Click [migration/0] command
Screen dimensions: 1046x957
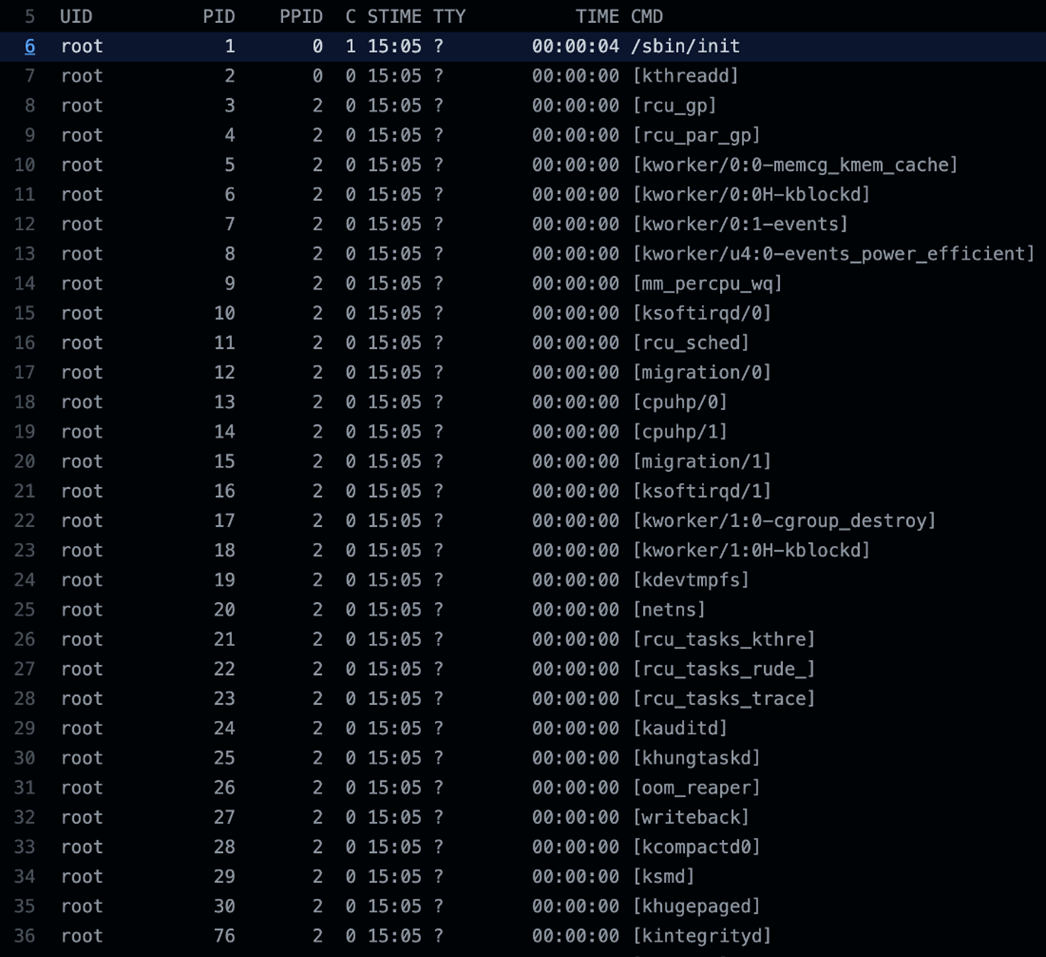pyautogui.click(x=702, y=372)
